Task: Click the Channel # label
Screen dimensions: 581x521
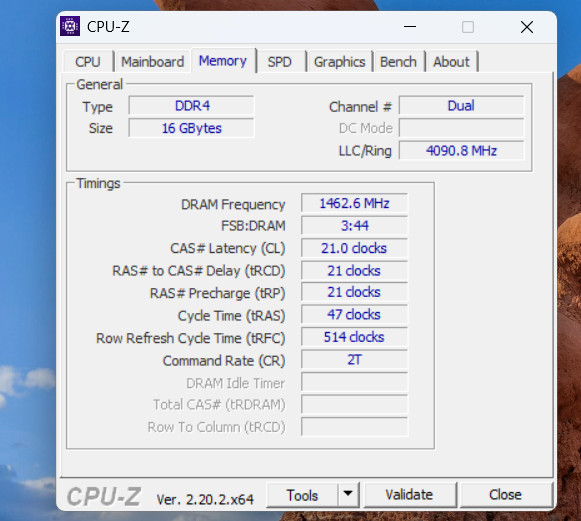Action: 360,107
